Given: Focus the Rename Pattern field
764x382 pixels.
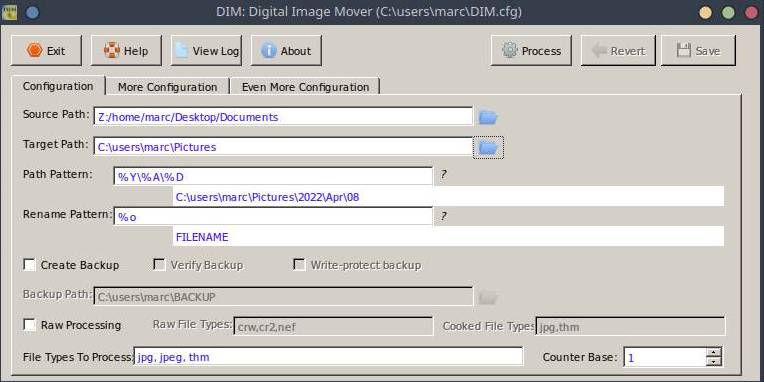Looking at the screenshot, I should coord(273,217).
